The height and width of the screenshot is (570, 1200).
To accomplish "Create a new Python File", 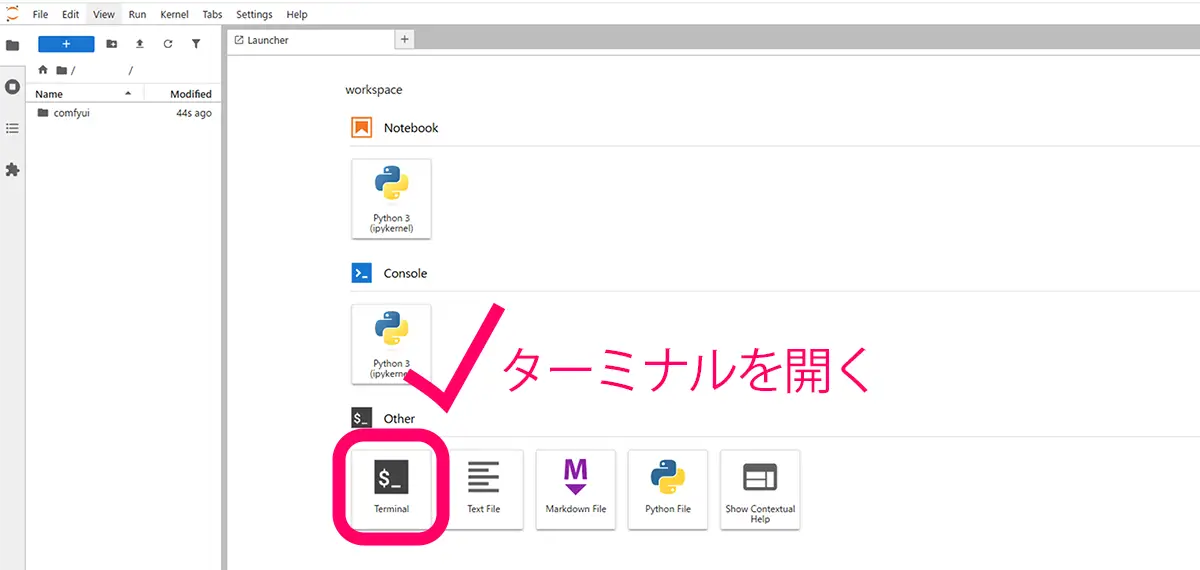I will point(667,488).
